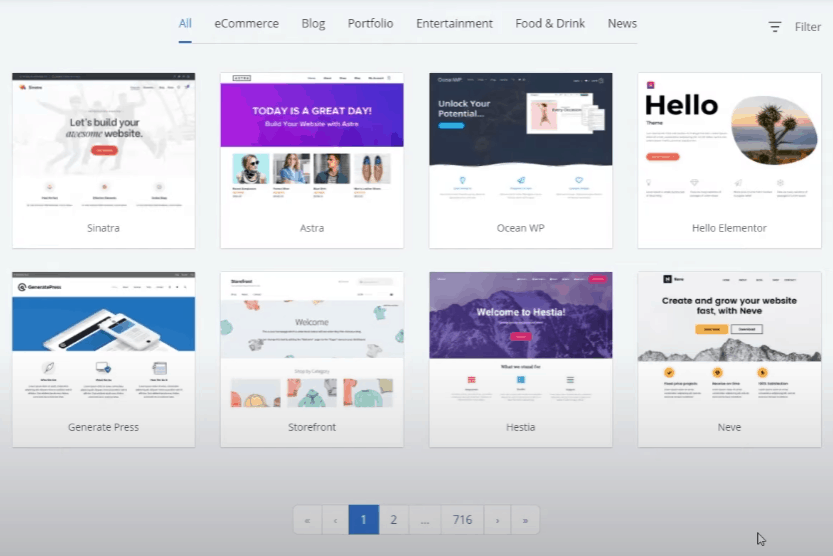The width and height of the screenshot is (833, 556).
Task: Pick the Generate Press theme preview
Action: pos(104,341)
